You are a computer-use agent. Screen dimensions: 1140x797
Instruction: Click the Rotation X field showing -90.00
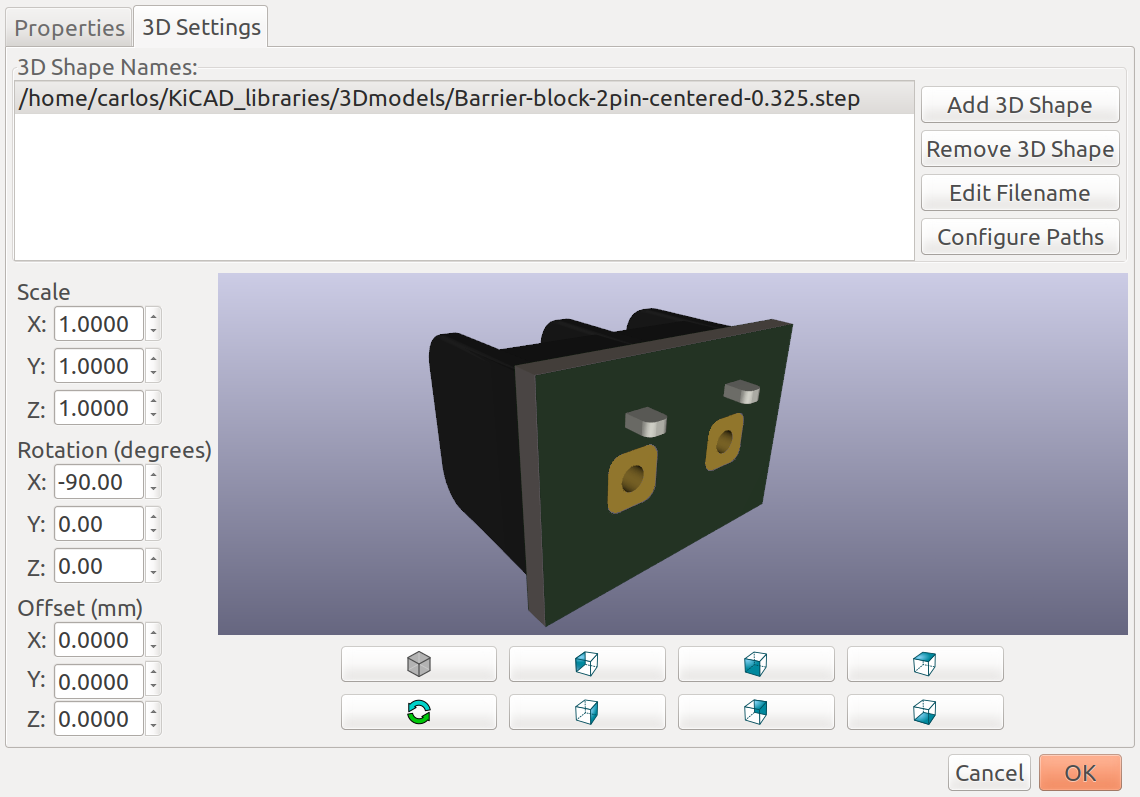99,481
